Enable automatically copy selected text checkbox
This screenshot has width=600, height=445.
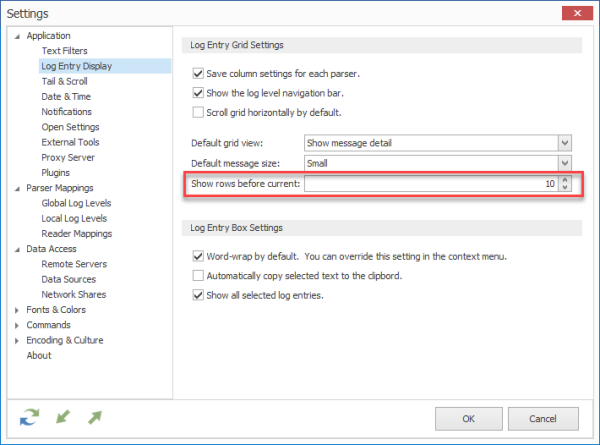click(198, 275)
